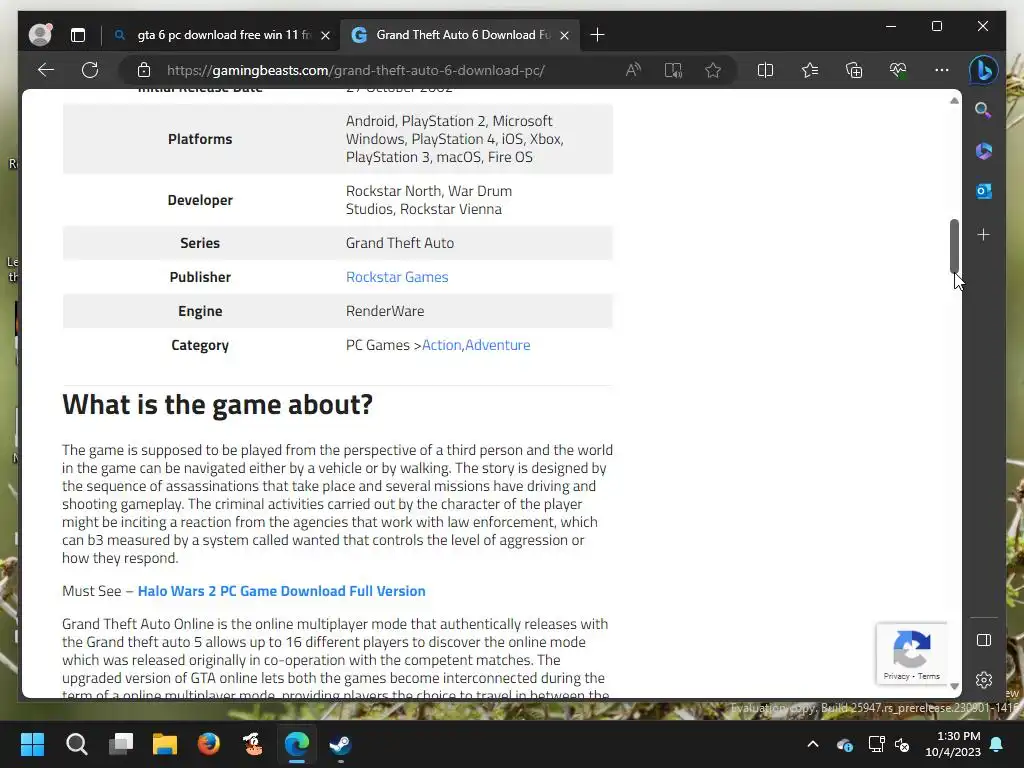Follow the Adventure category link
Viewport: 1024px width, 768px height.
coord(498,345)
